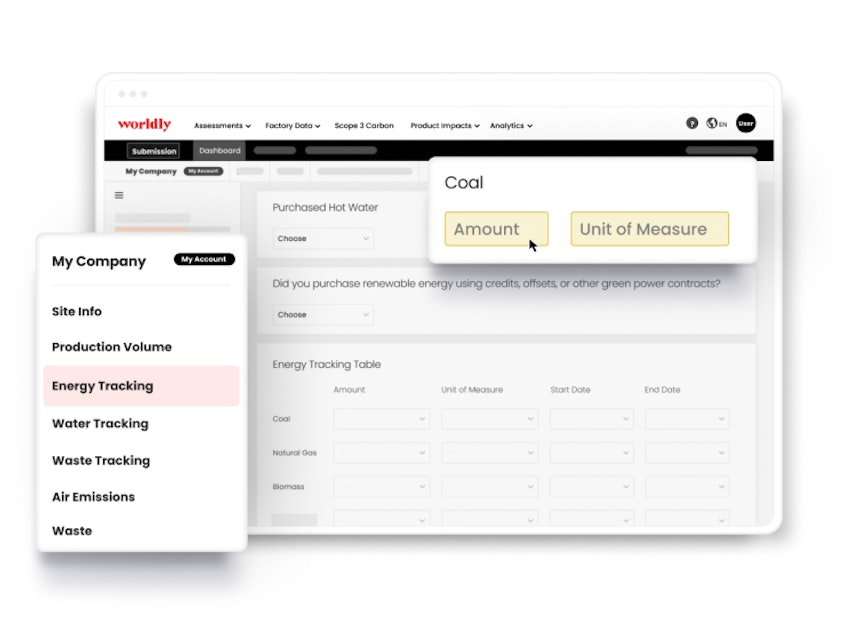Viewport: 857px width, 640px height.
Task: Switch to the Submission tab
Action: click(x=153, y=150)
